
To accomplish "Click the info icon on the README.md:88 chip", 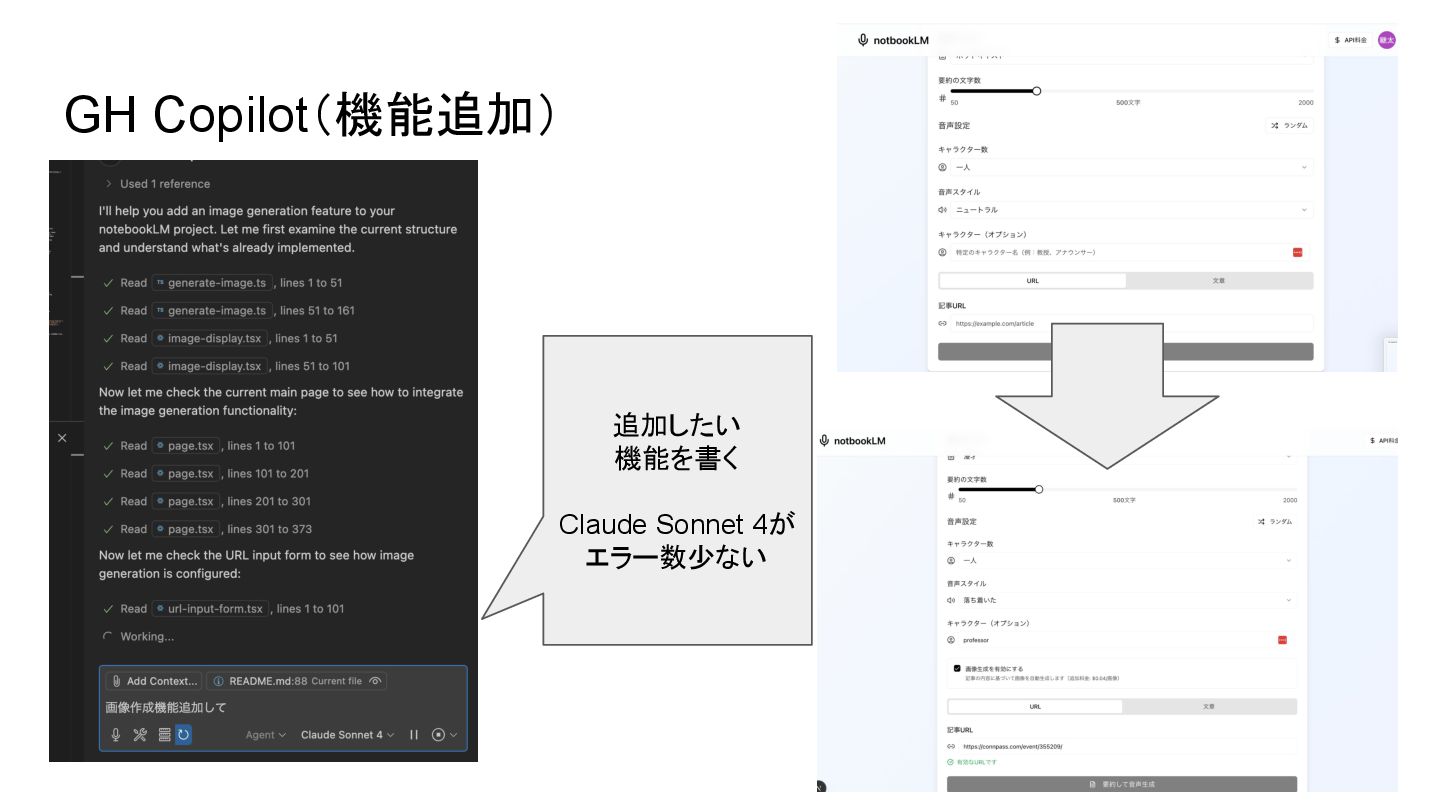I will 218,681.
